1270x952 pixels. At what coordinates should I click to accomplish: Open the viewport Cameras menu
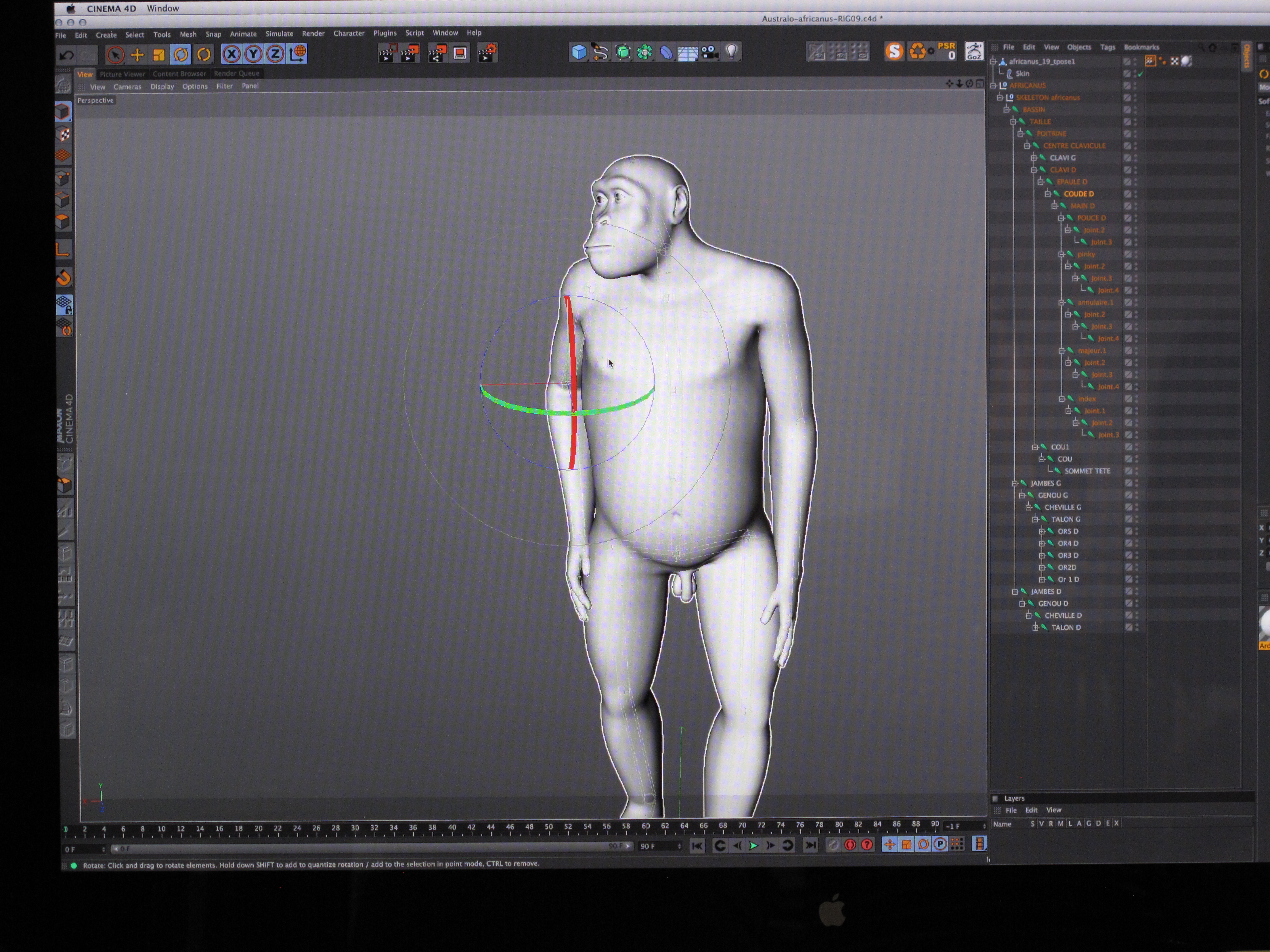click(127, 87)
